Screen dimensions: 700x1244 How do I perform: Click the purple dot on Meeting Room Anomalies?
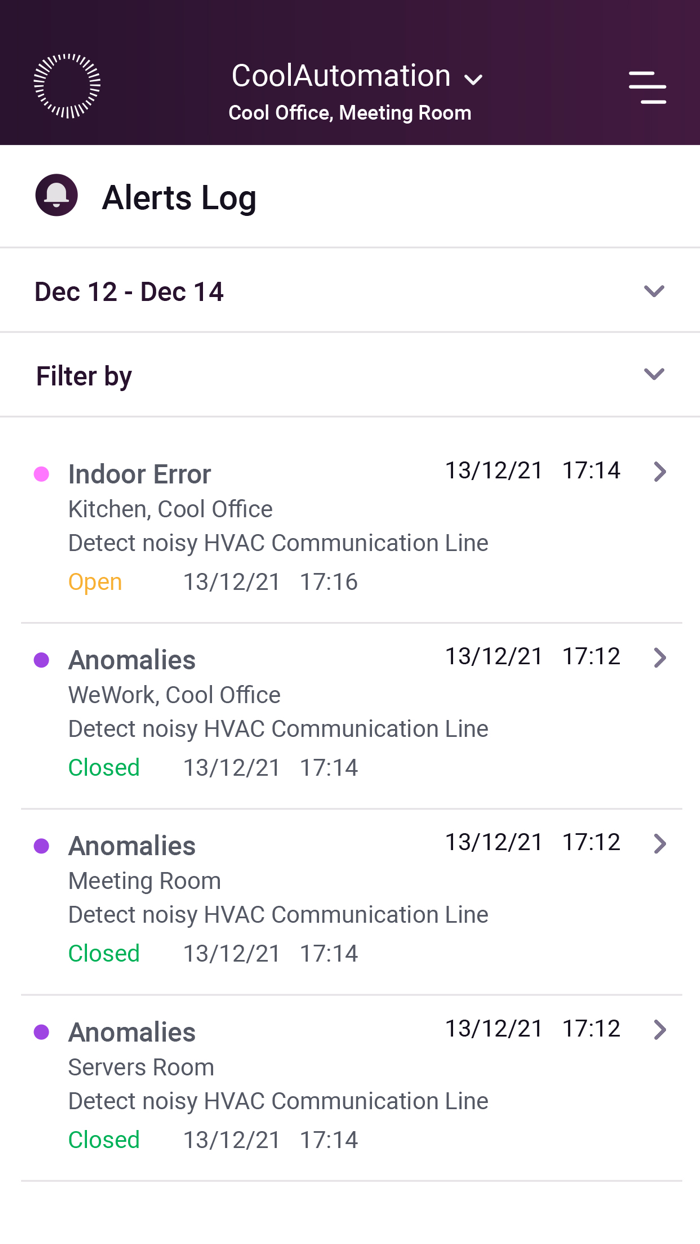[41, 845]
